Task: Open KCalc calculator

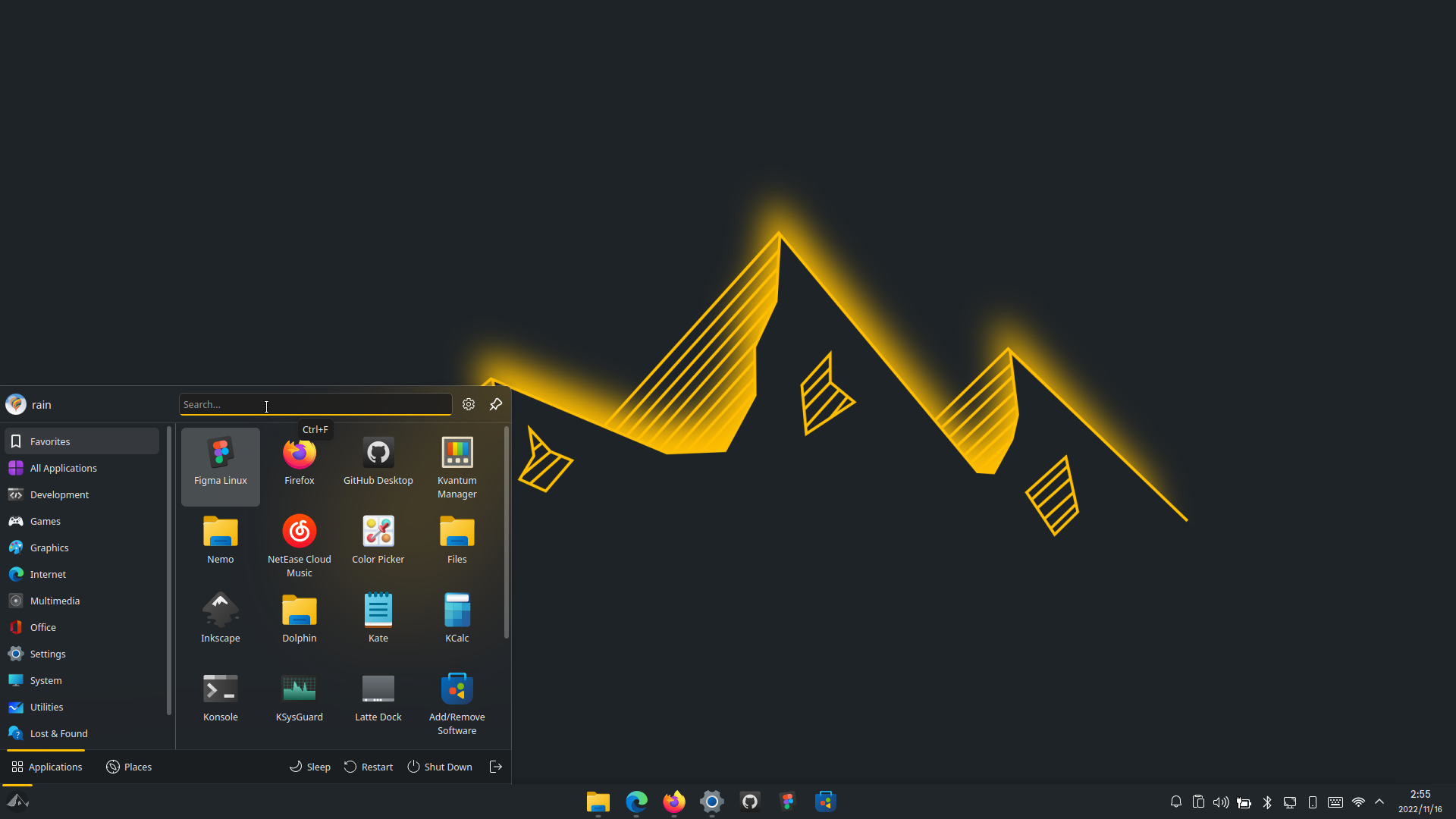Action: point(457,624)
